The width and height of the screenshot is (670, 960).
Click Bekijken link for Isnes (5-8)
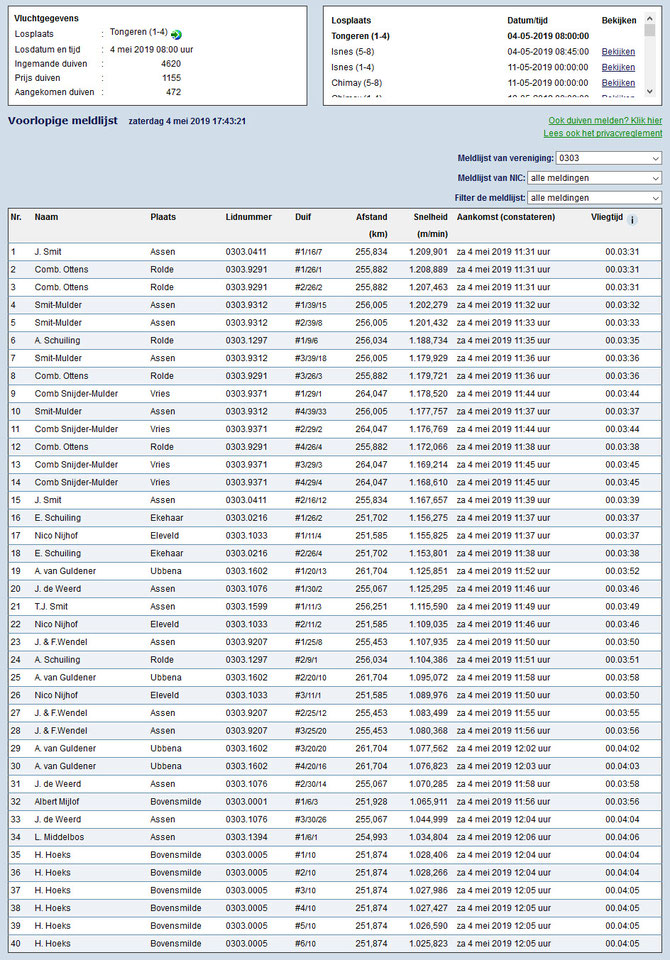(x=618, y=52)
